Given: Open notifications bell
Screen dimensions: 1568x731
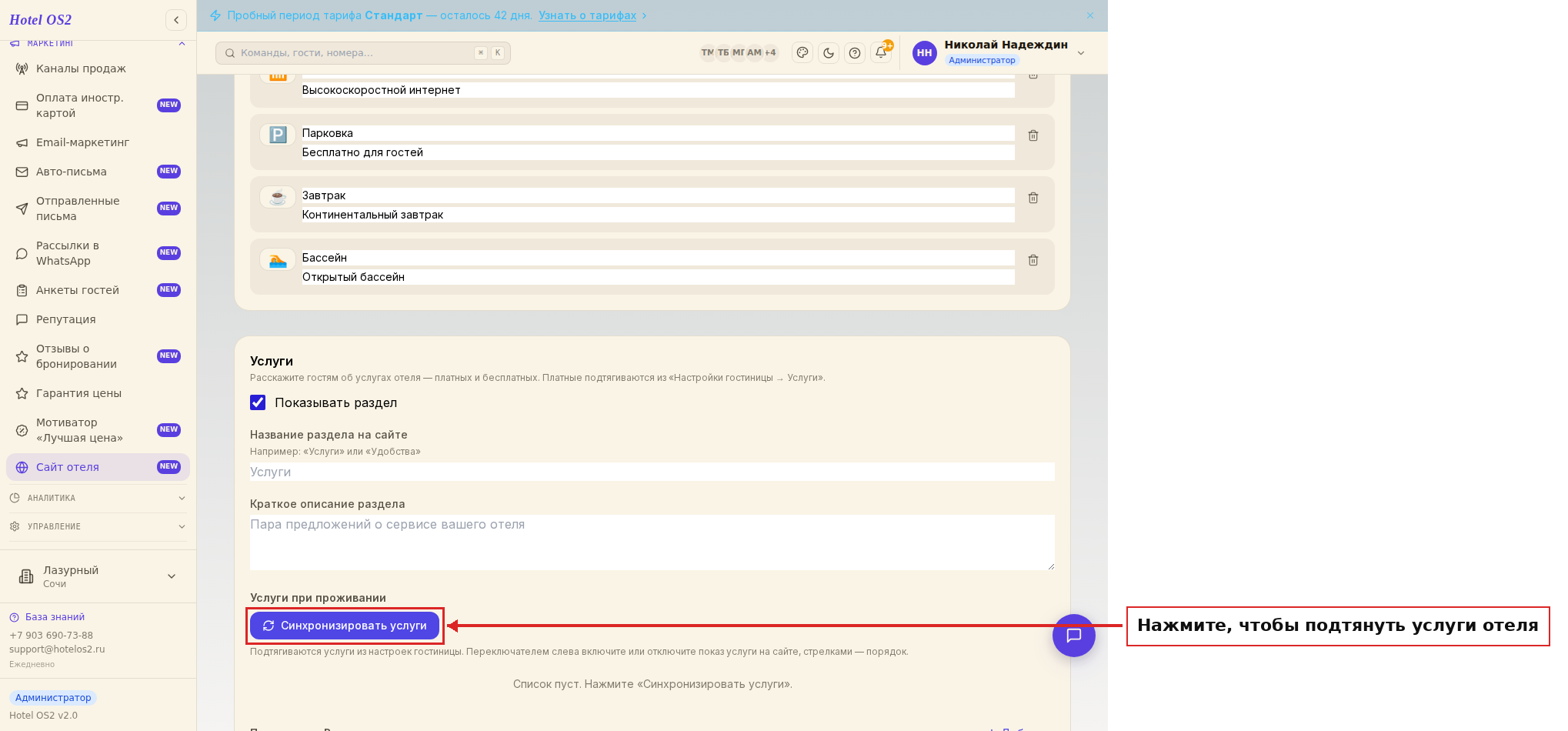Looking at the screenshot, I should point(881,53).
